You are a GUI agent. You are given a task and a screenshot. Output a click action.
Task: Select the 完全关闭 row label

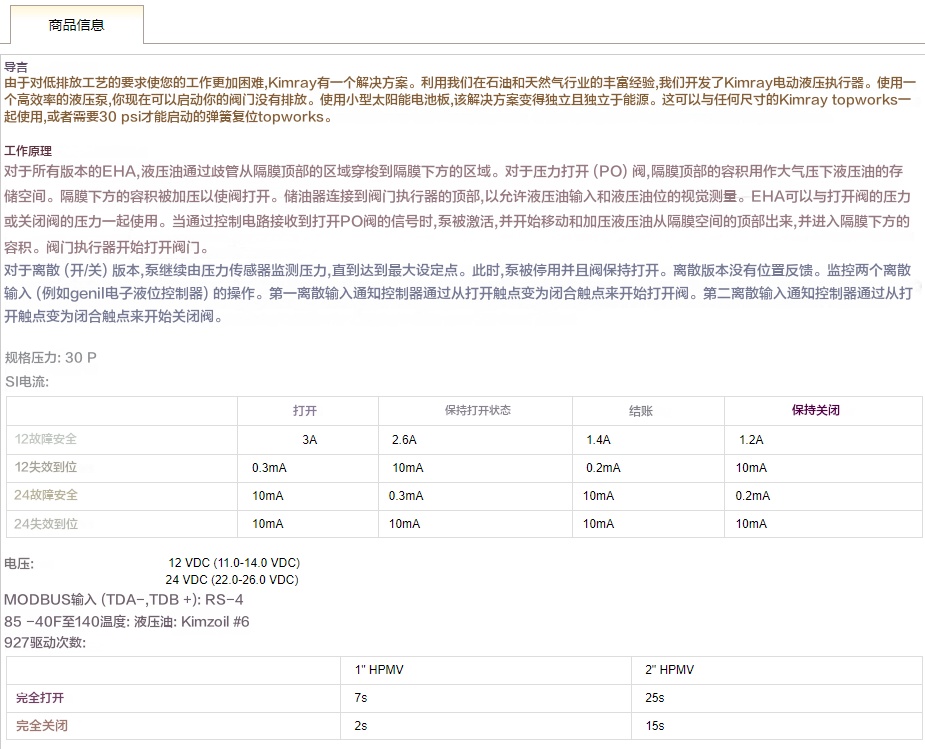[41, 726]
